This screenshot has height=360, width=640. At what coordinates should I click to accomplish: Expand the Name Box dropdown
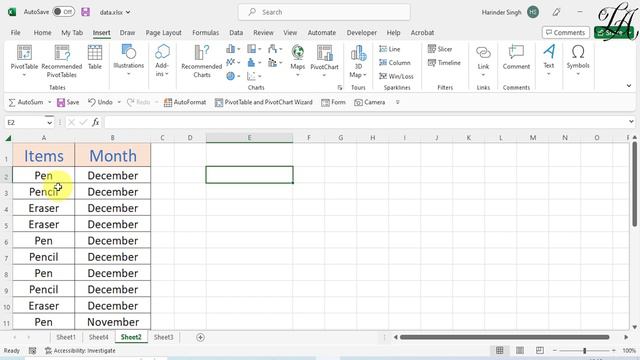[x=49, y=122]
